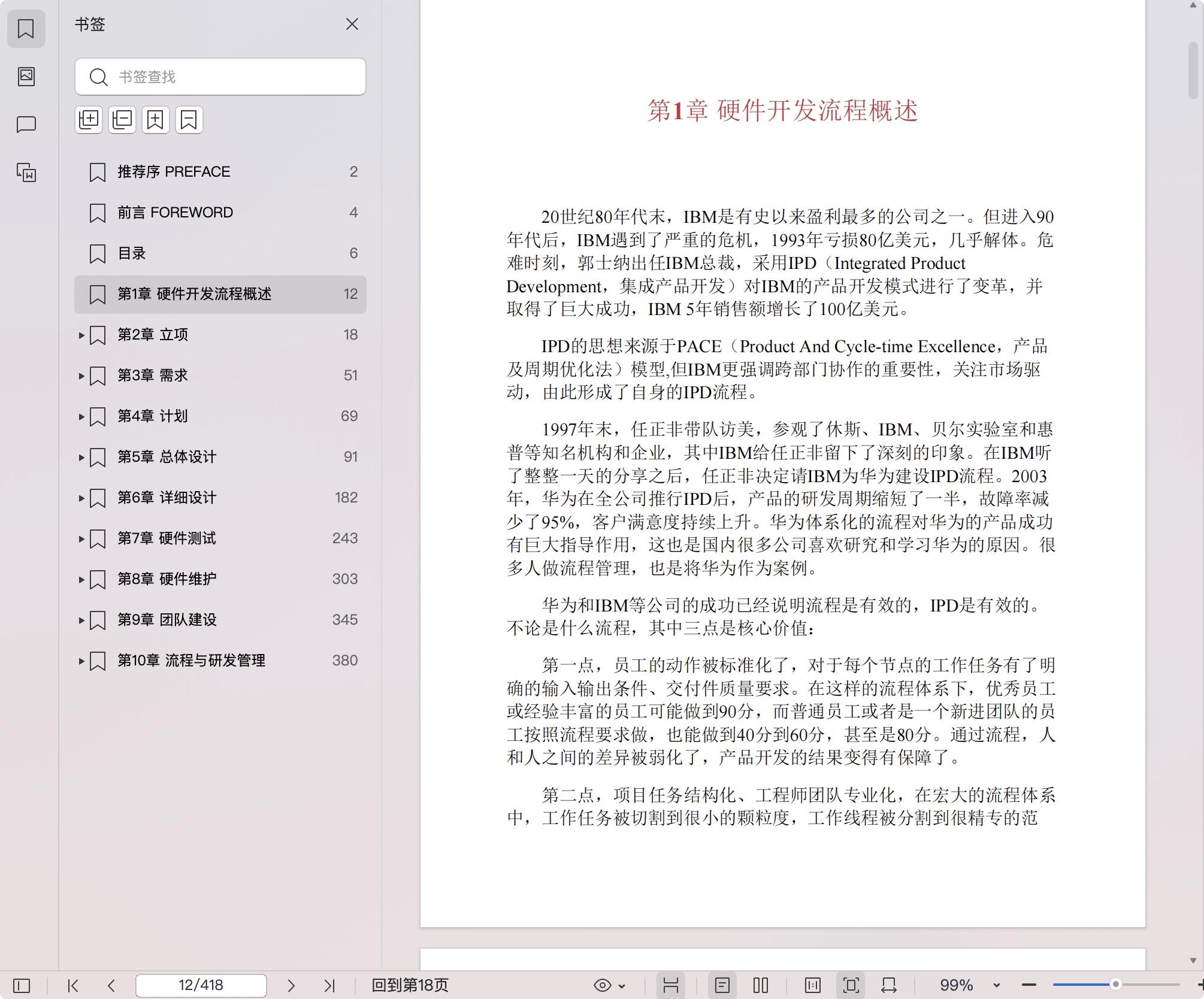This screenshot has width=1204, height=999.
Task: Click the page number field 12/418
Action: pyautogui.click(x=201, y=985)
